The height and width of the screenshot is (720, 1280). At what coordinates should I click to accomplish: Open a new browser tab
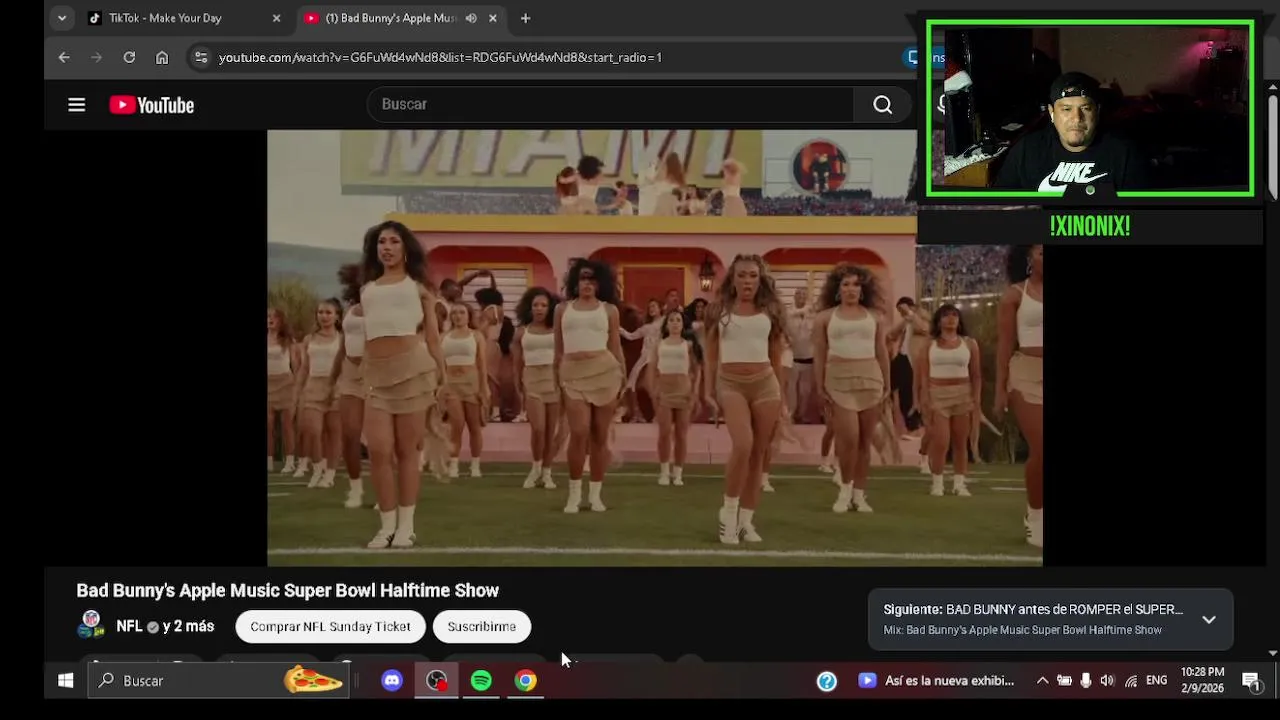pyautogui.click(x=525, y=18)
